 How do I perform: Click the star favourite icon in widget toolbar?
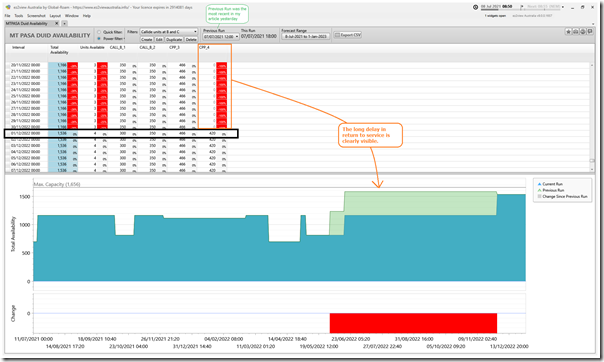(x=568, y=32)
